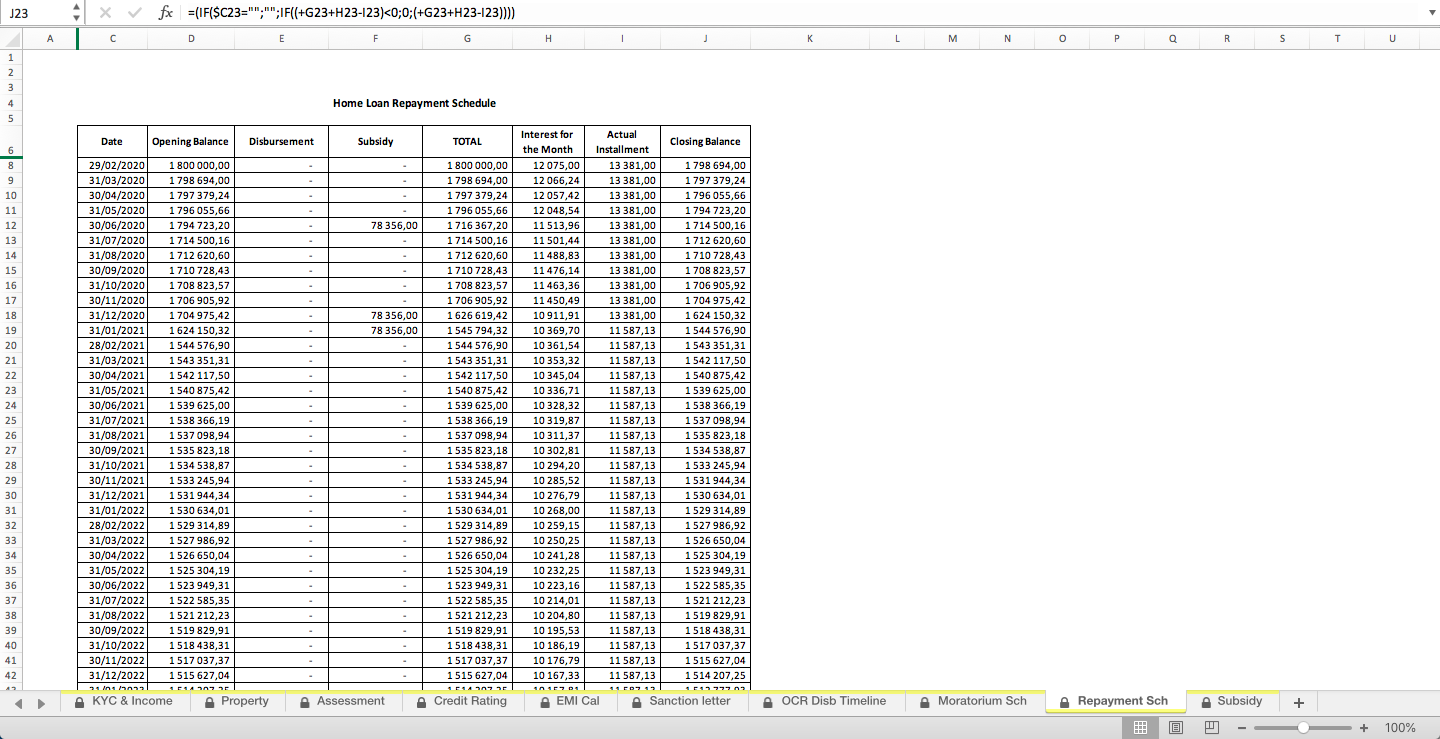The image size is (1440, 739).
Task: Click the 'Interest for the Month' heading cell
Action: (548, 141)
